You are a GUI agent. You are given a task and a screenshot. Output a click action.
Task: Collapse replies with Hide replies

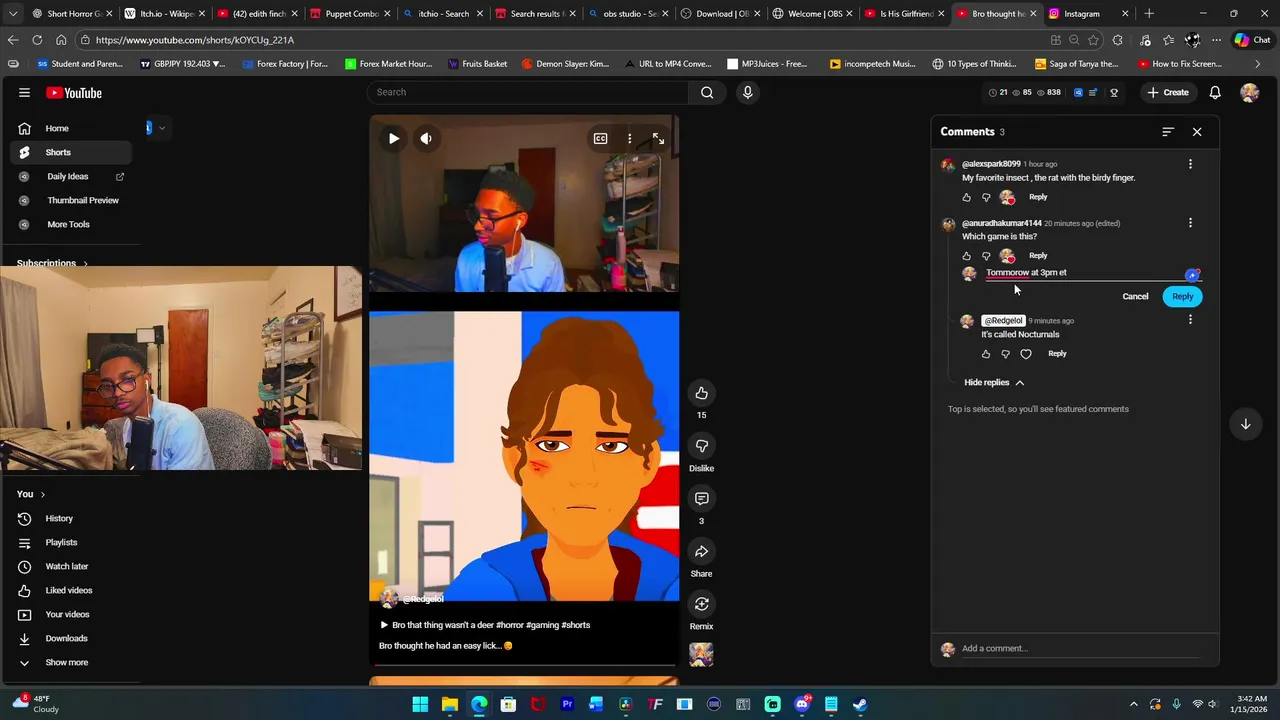[x=994, y=383]
